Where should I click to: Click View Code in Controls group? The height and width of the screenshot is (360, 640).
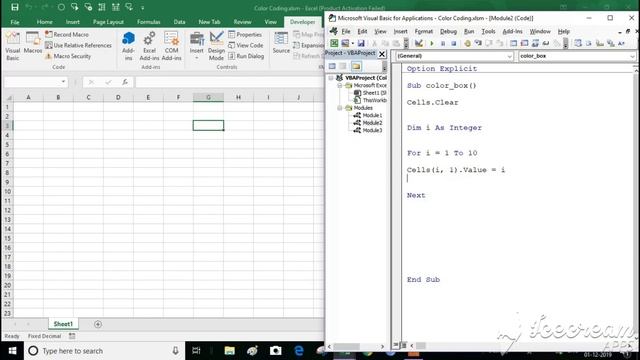tap(246, 45)
